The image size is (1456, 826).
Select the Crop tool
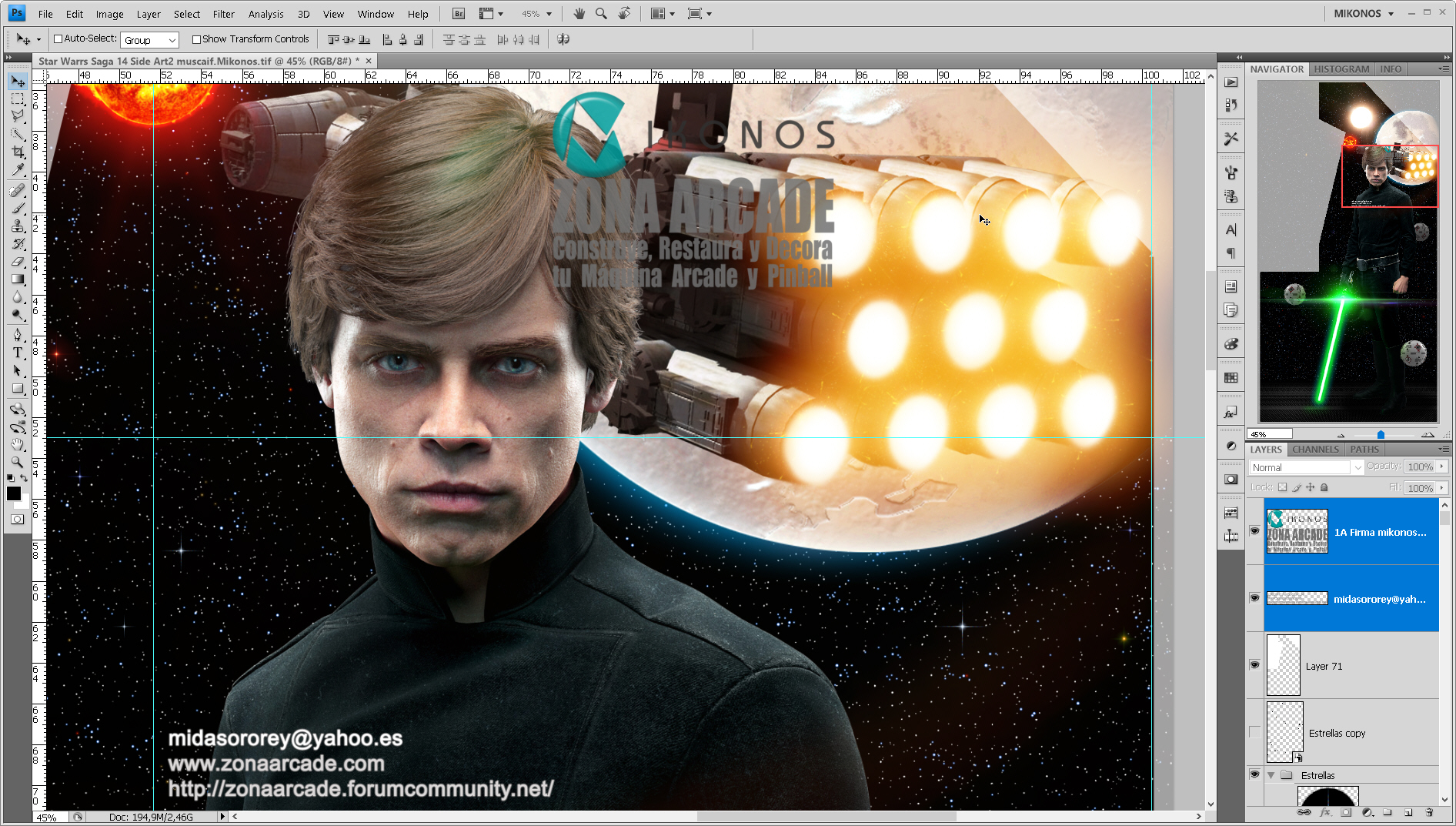[x=18, y=152]
